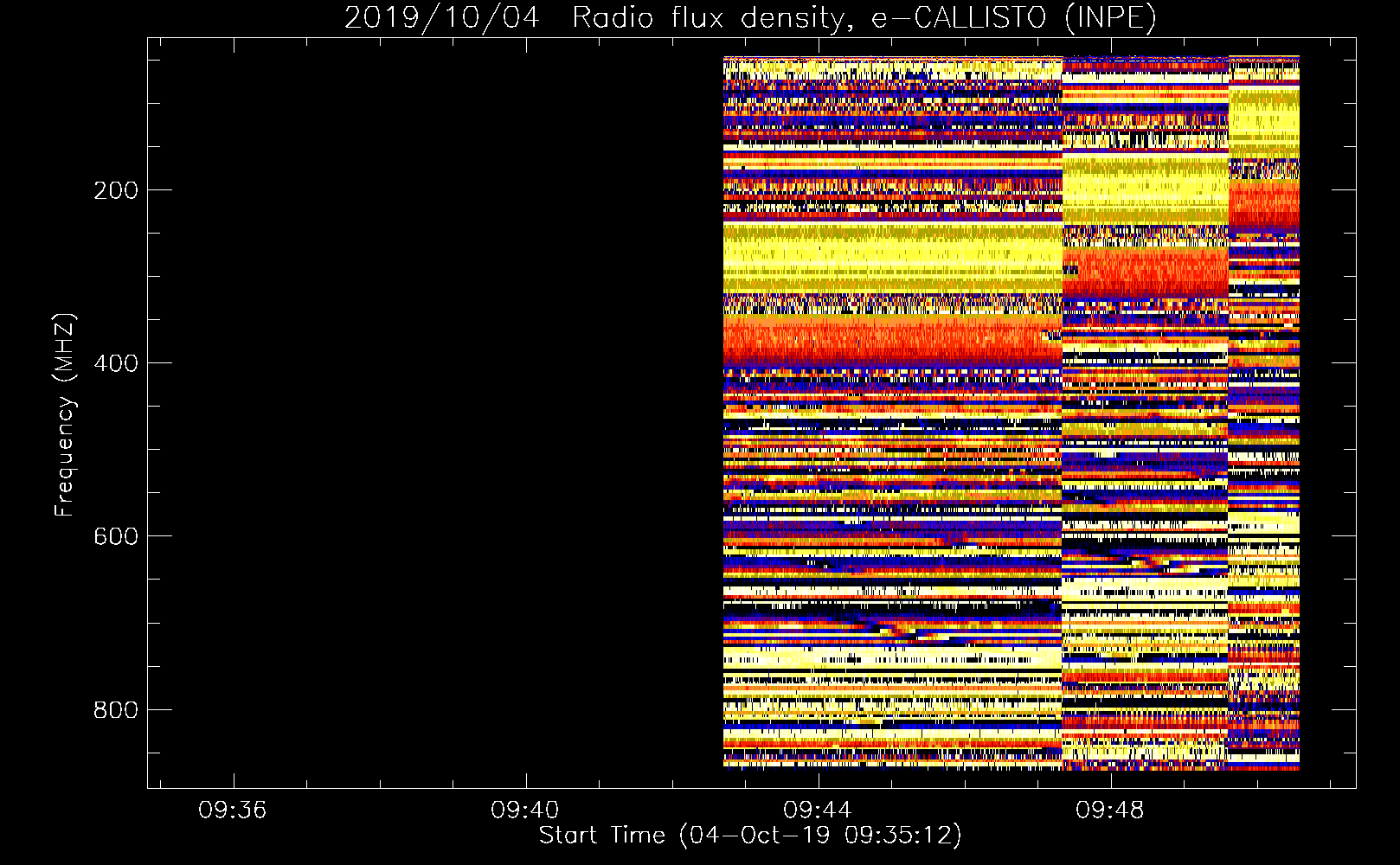The width and height of the screenshot is (1400, 865).
Task: Click the plot title 'Radio flux density, e-CALLISTO (INPE)'
Action: tap(864, 17)
